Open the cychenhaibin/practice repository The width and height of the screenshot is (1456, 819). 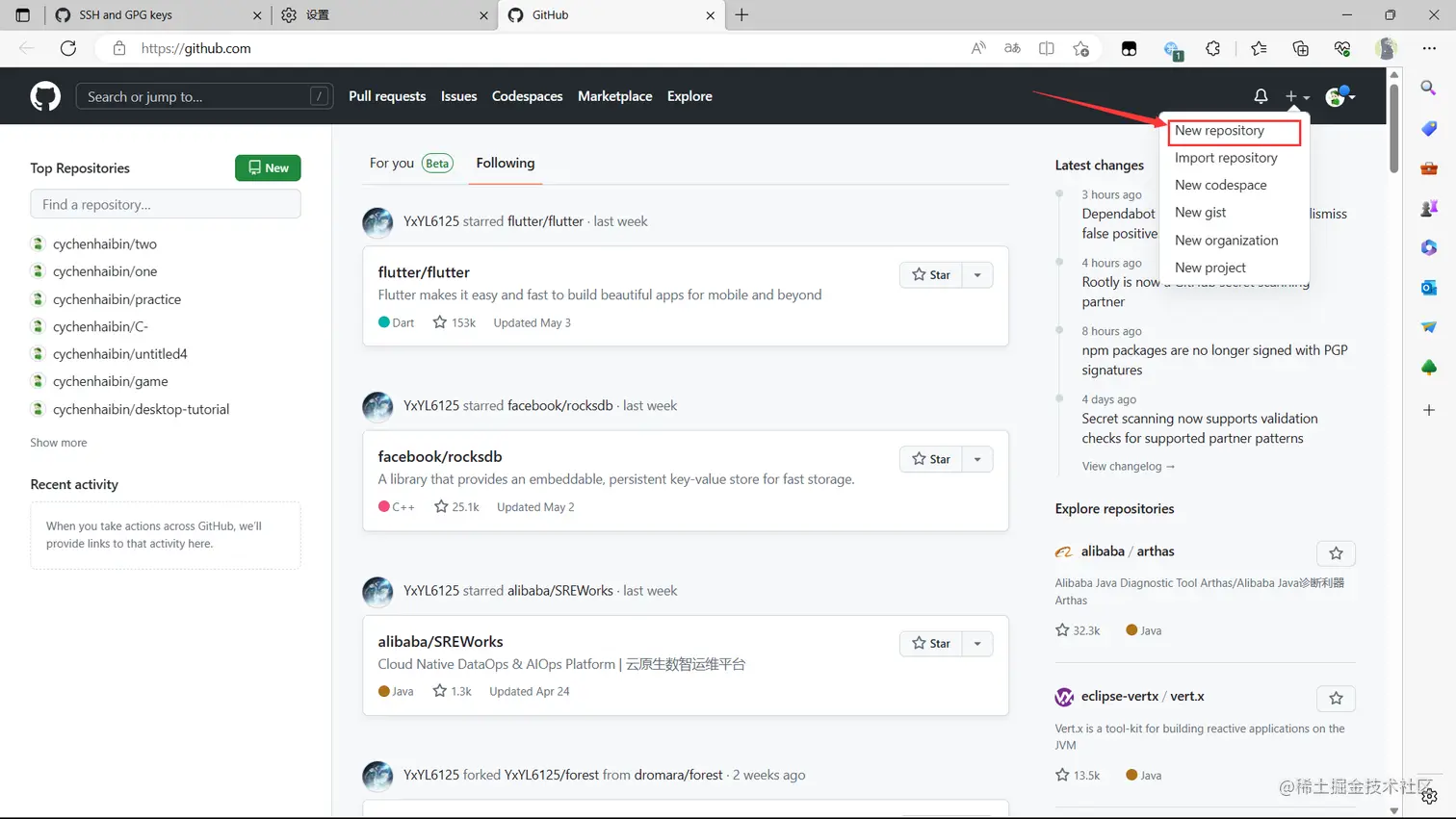click(x=117, y=299)
